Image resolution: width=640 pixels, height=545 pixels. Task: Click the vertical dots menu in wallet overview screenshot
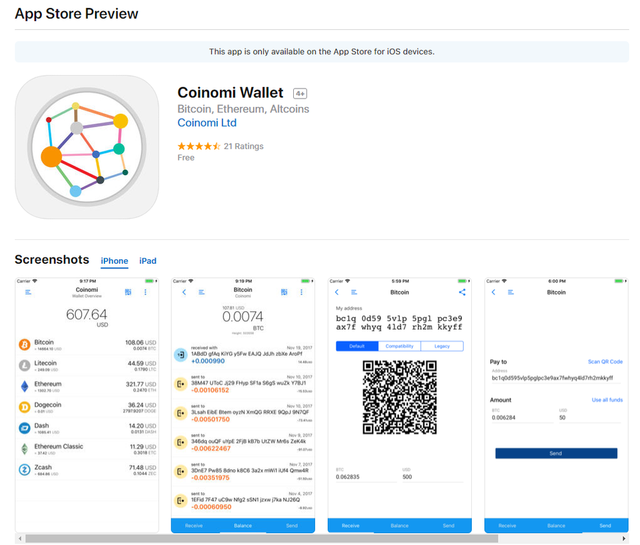click(x=145, y=292)
